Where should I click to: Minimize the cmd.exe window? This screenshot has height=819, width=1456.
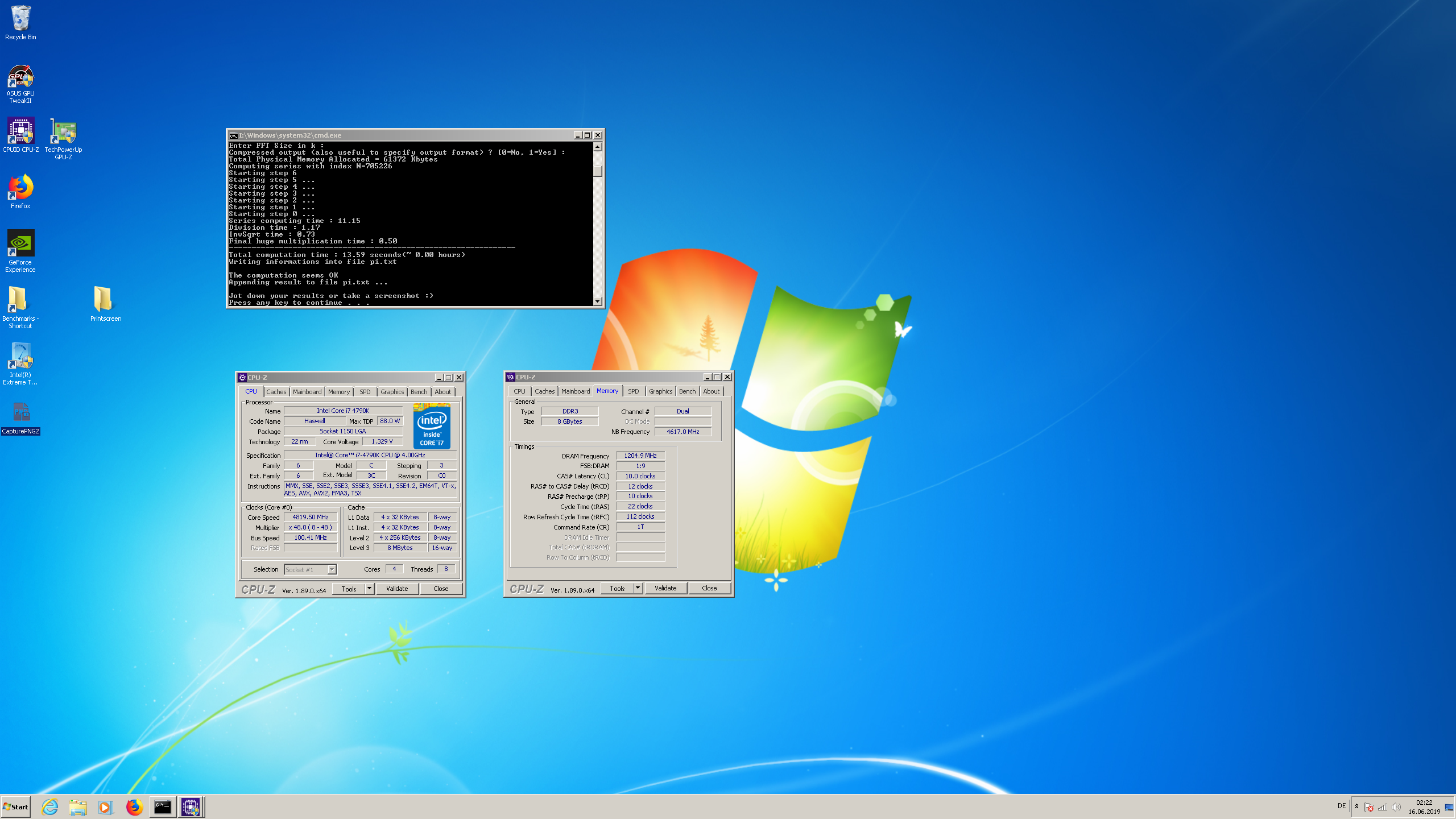click(x=577, y=135)
